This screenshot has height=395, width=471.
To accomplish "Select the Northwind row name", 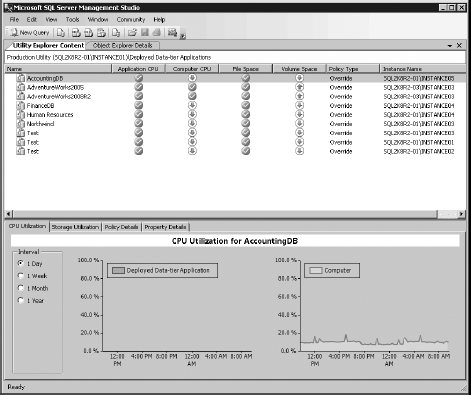I will click(40, 124).
